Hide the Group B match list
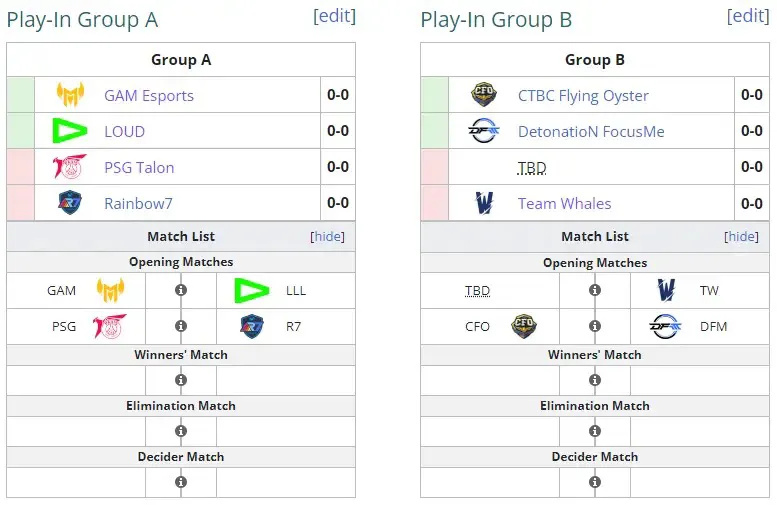The width and height of the screenshot is (777, 505). click(x=741, y=236)
